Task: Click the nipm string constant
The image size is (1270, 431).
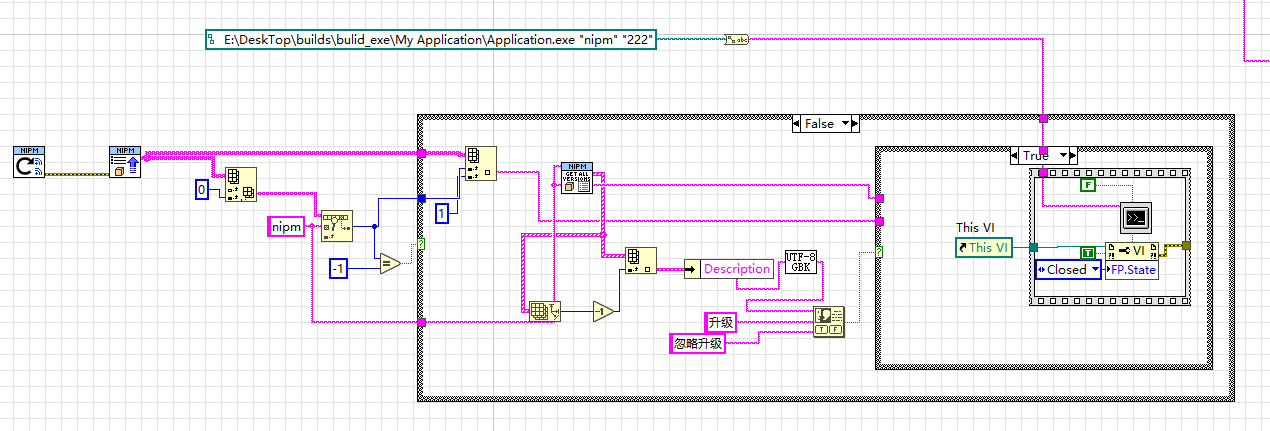Action: (x=285, y=227)
